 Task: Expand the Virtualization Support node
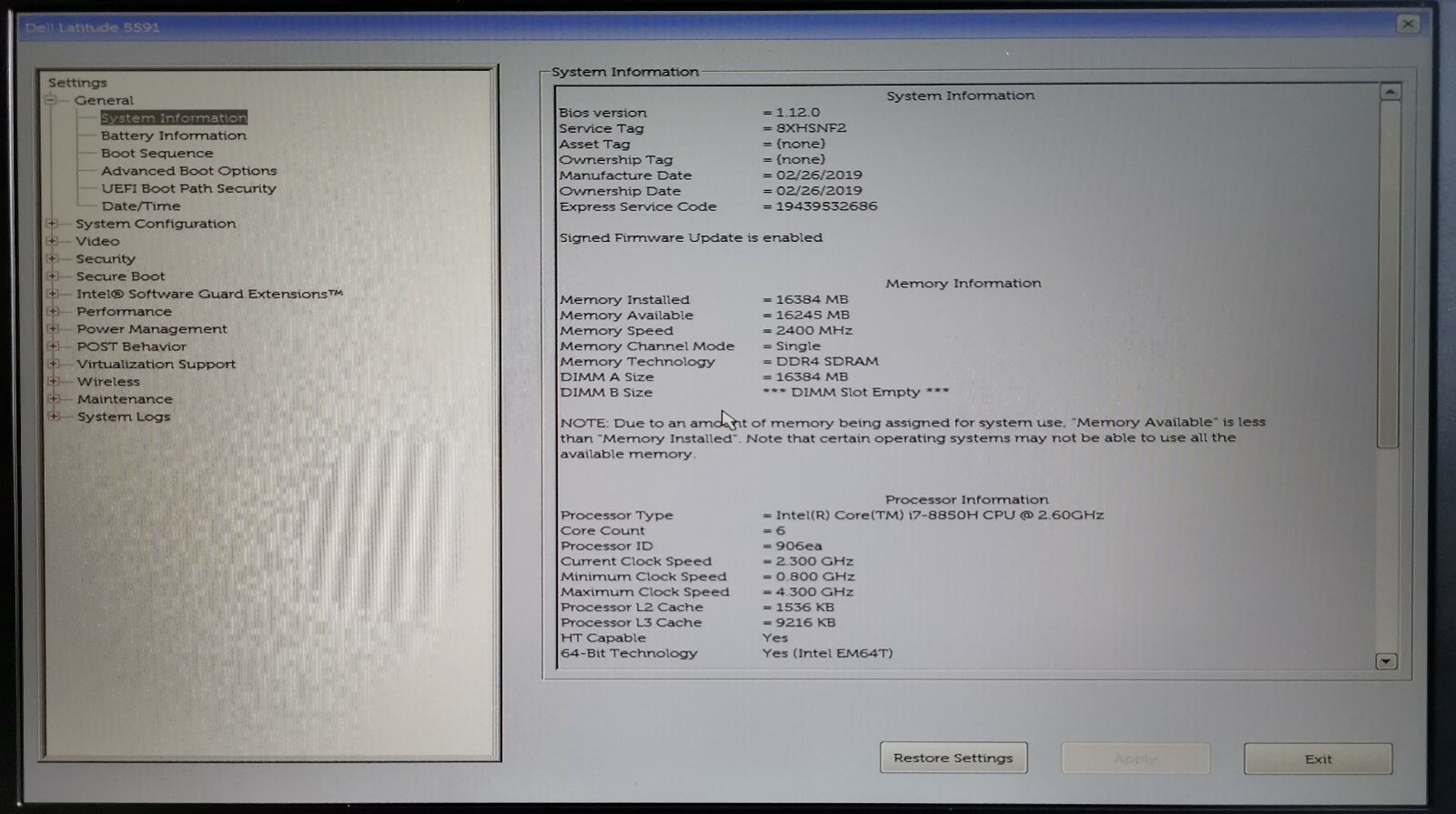coord(54,364)
